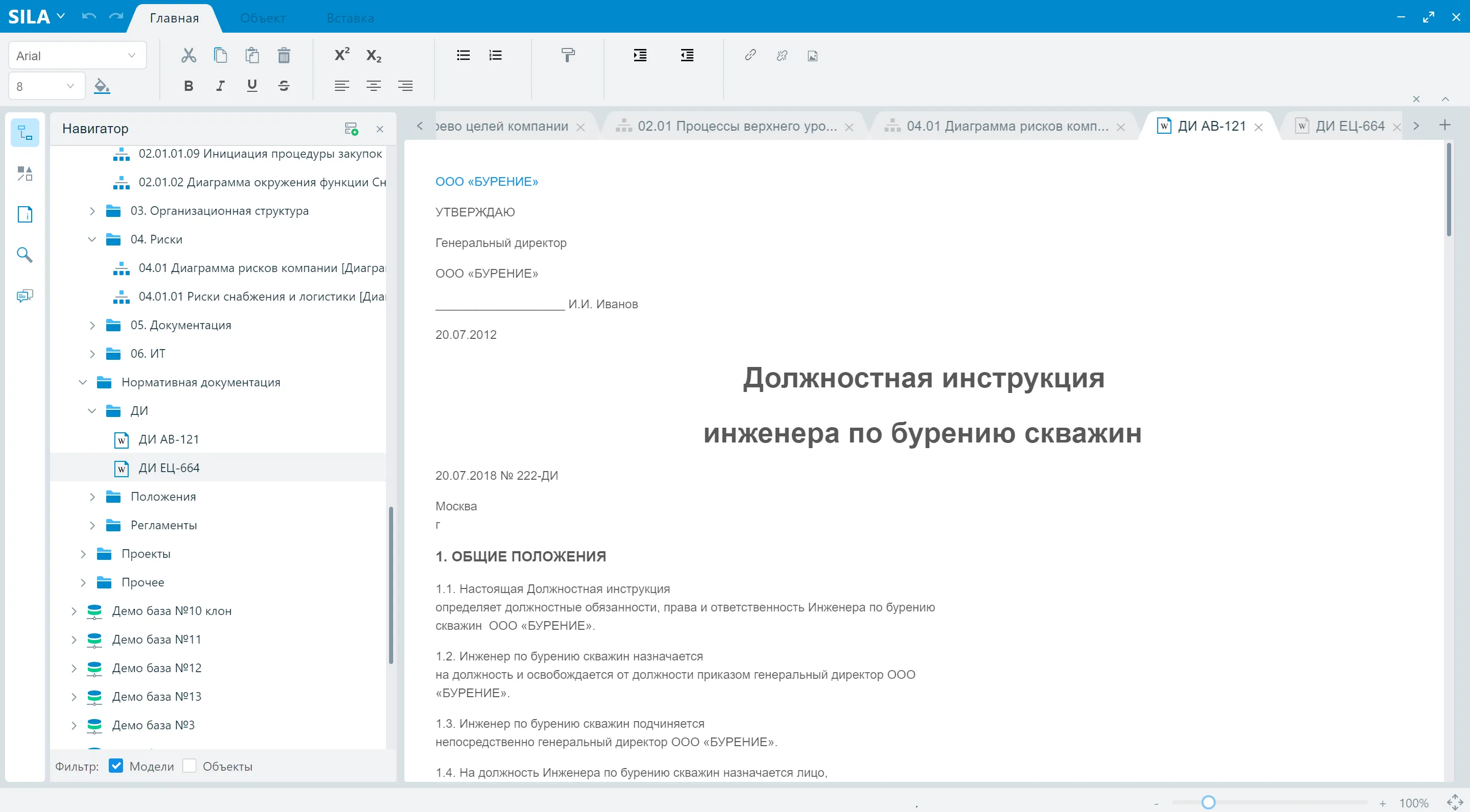The image size is (1470, 812).
Task: Insert an image via the toolbar icon
Action: pyautogui.click(x=812, y=55)
